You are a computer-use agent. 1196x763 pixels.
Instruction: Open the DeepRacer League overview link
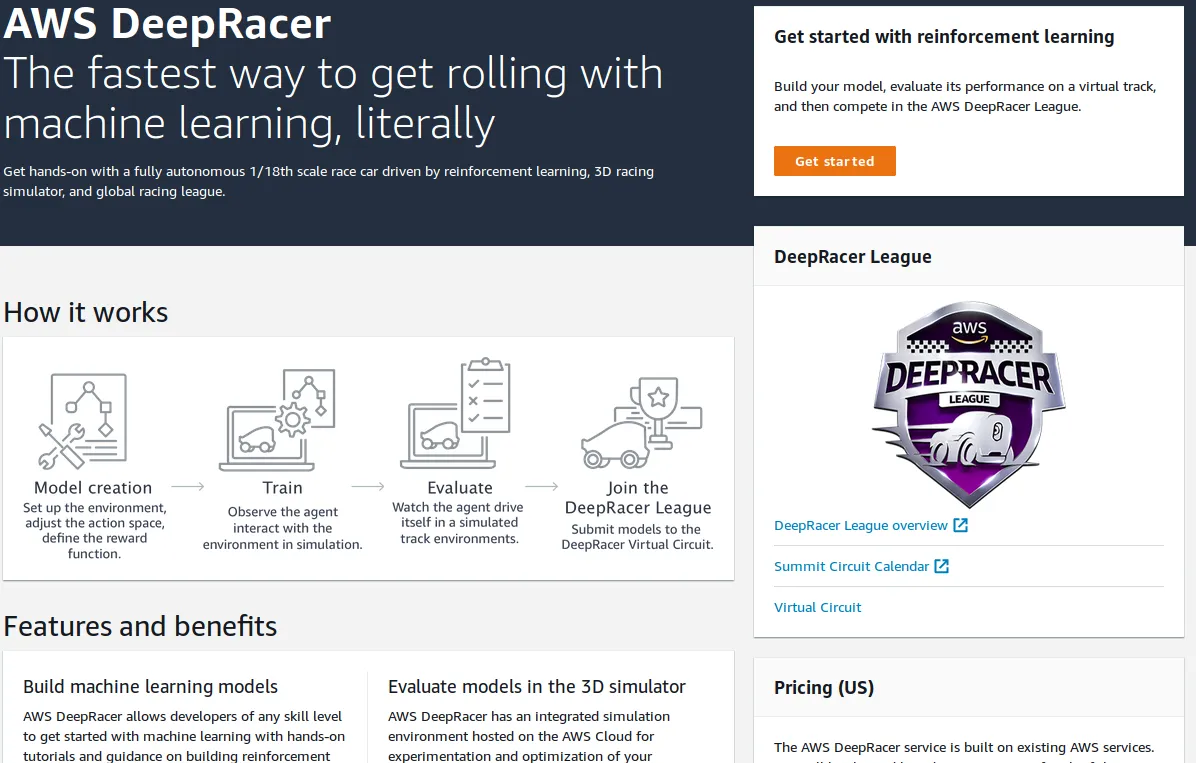[860, 526]
